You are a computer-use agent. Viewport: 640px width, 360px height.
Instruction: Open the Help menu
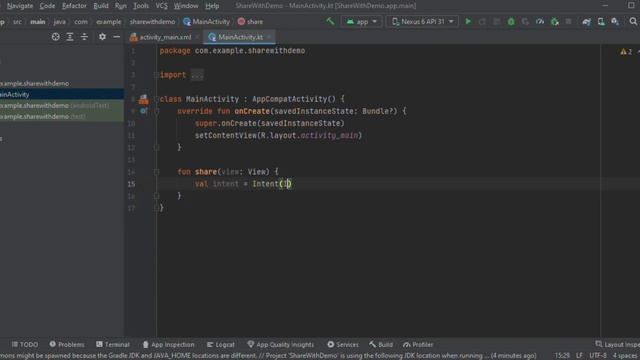[x=212, y=6]
